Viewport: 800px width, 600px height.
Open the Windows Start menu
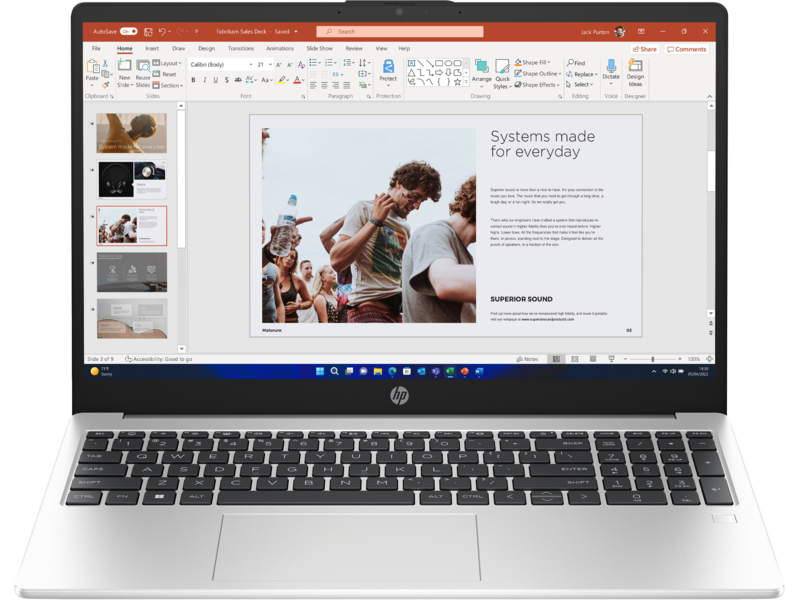pos(320,371)
